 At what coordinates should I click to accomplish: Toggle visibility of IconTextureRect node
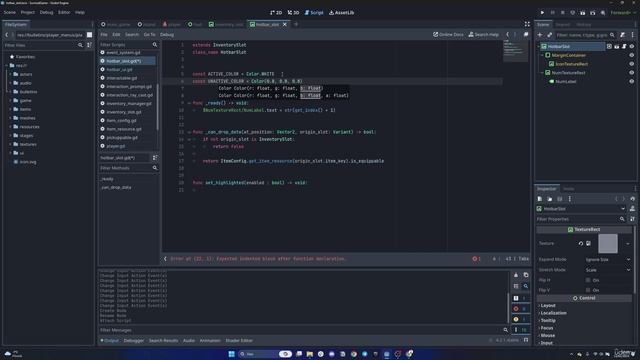tap(632, 64)
